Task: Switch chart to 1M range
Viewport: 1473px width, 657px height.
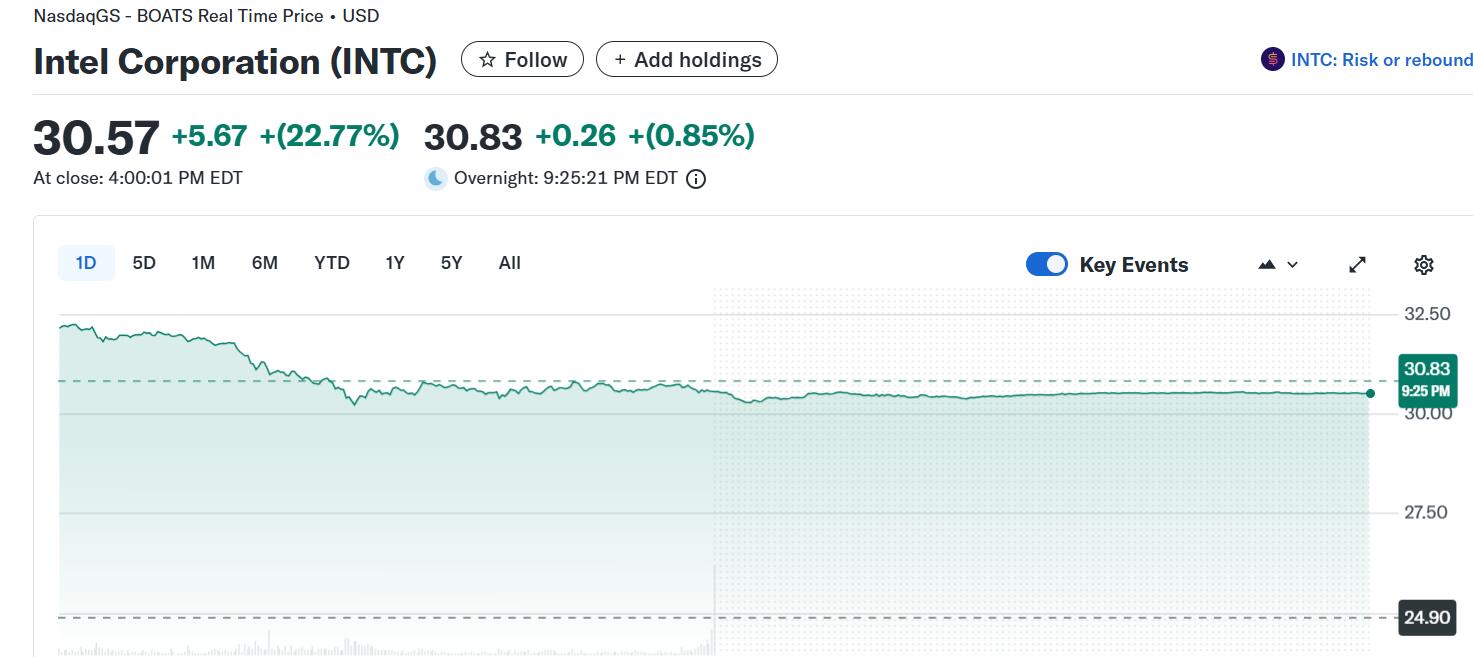Action: point(203,263)
